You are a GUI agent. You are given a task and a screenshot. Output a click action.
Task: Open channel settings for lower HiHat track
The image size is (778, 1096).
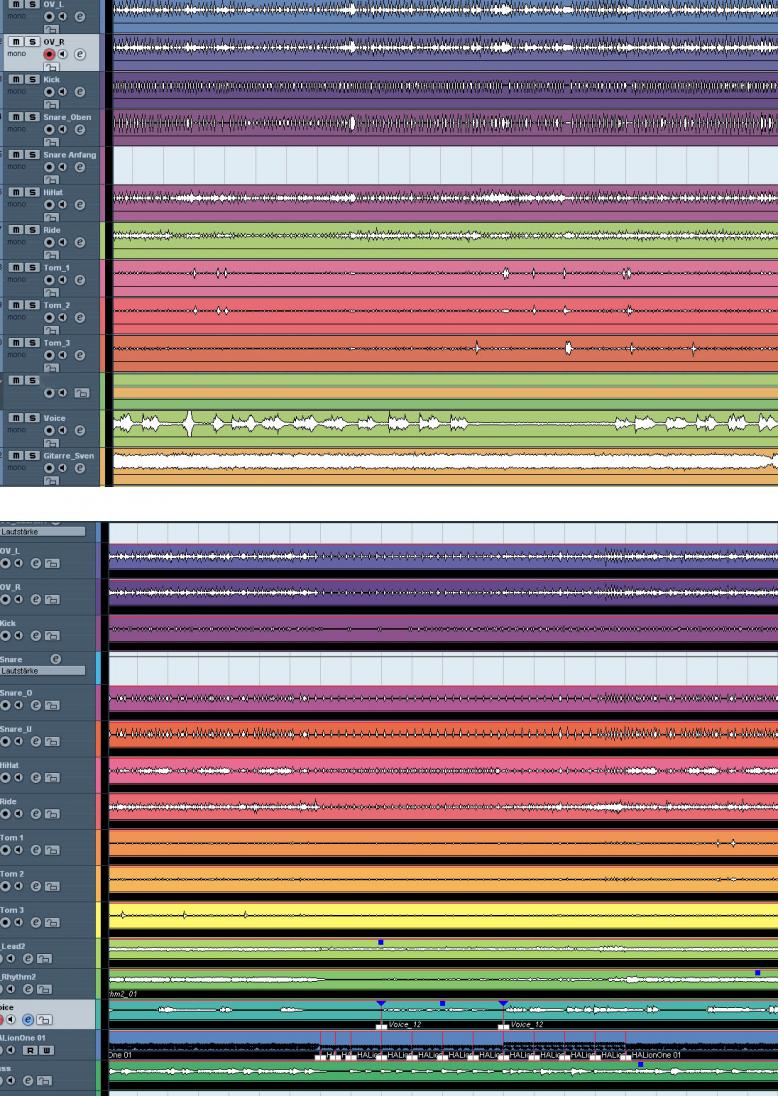tap(36, 778)
